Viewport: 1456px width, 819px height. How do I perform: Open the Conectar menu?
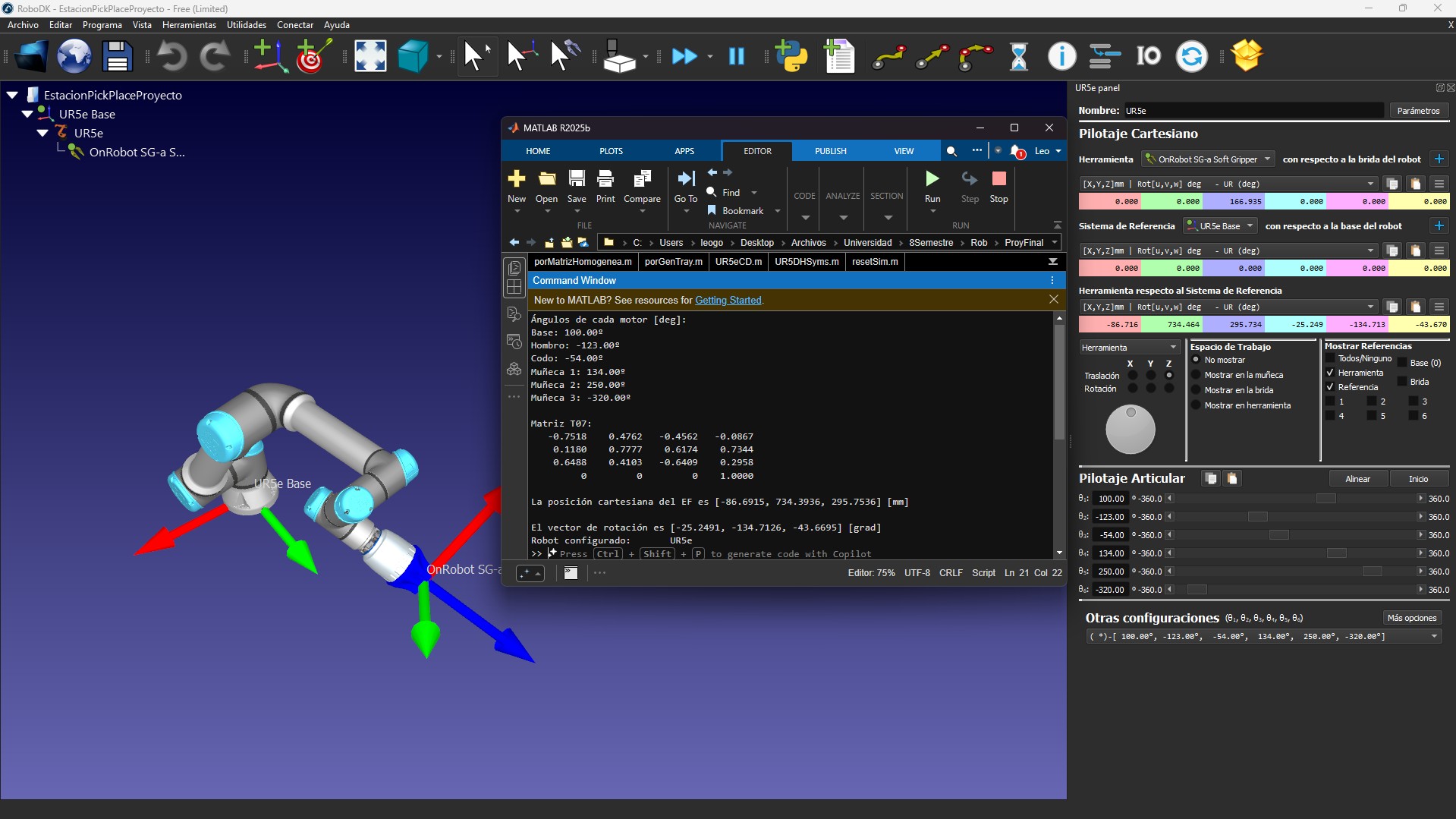[295, 25]
